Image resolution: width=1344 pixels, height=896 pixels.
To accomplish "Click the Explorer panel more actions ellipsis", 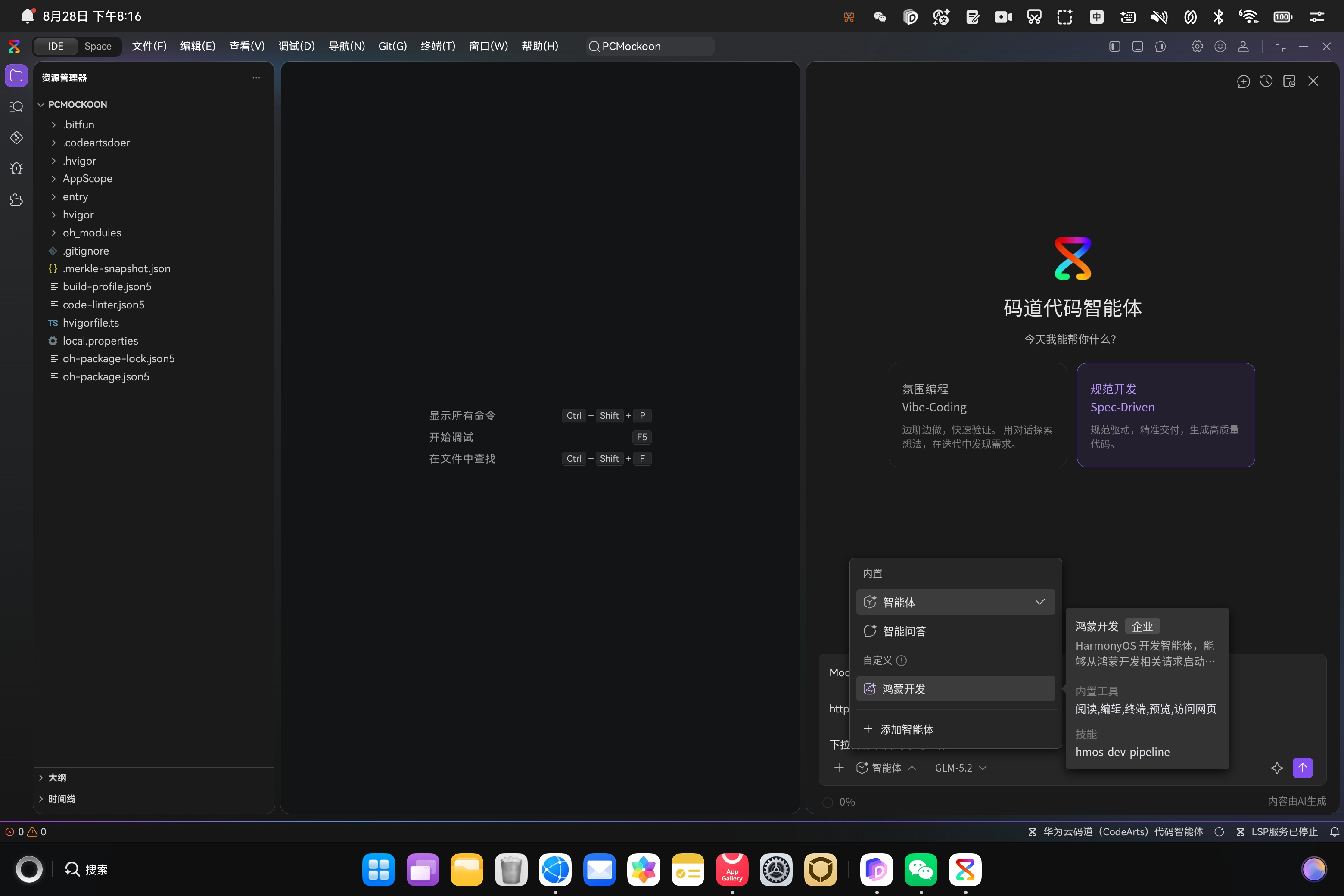I will point(256,78).
